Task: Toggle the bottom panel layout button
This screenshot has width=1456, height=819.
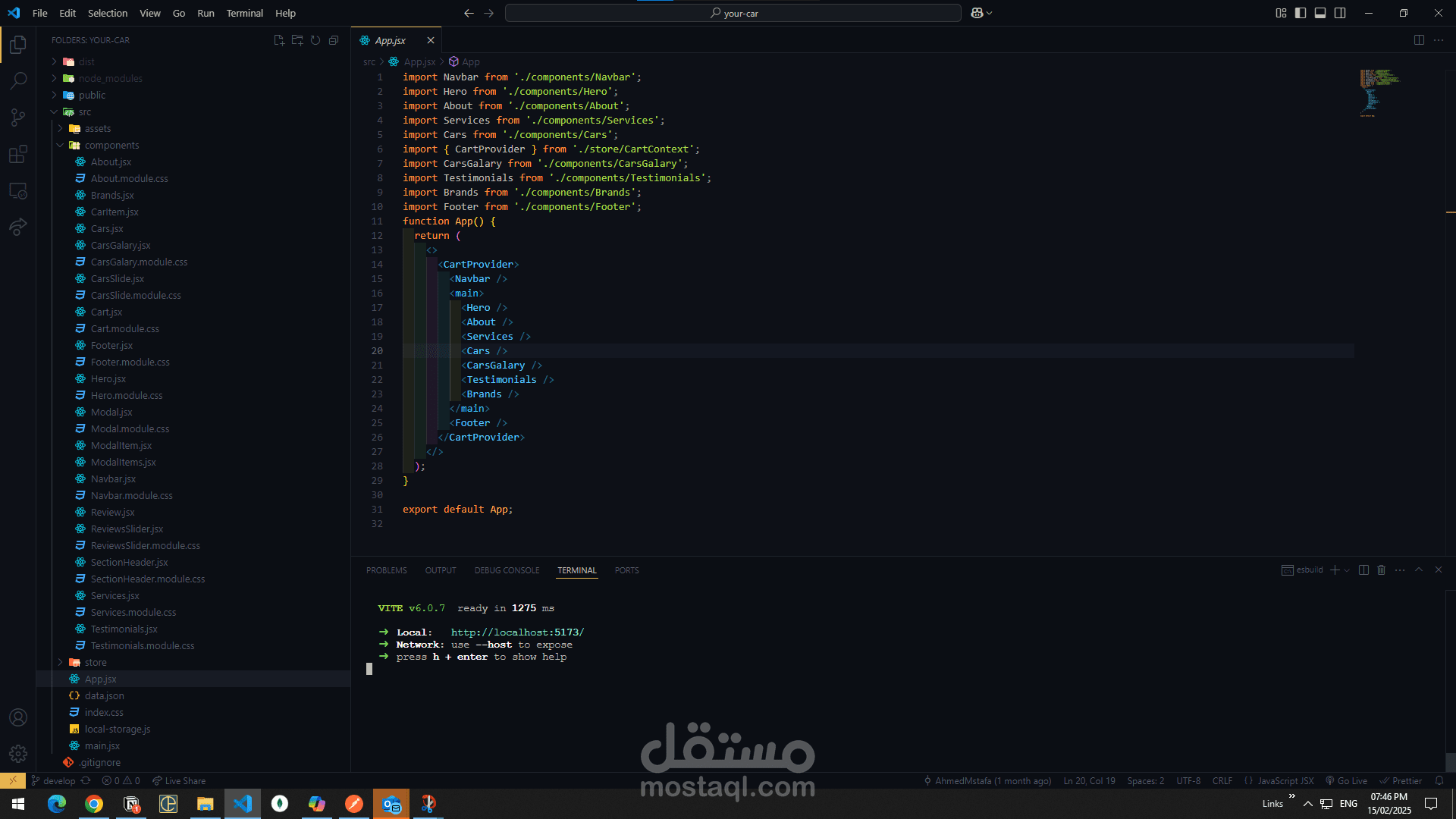Action: click(1320, 13)
